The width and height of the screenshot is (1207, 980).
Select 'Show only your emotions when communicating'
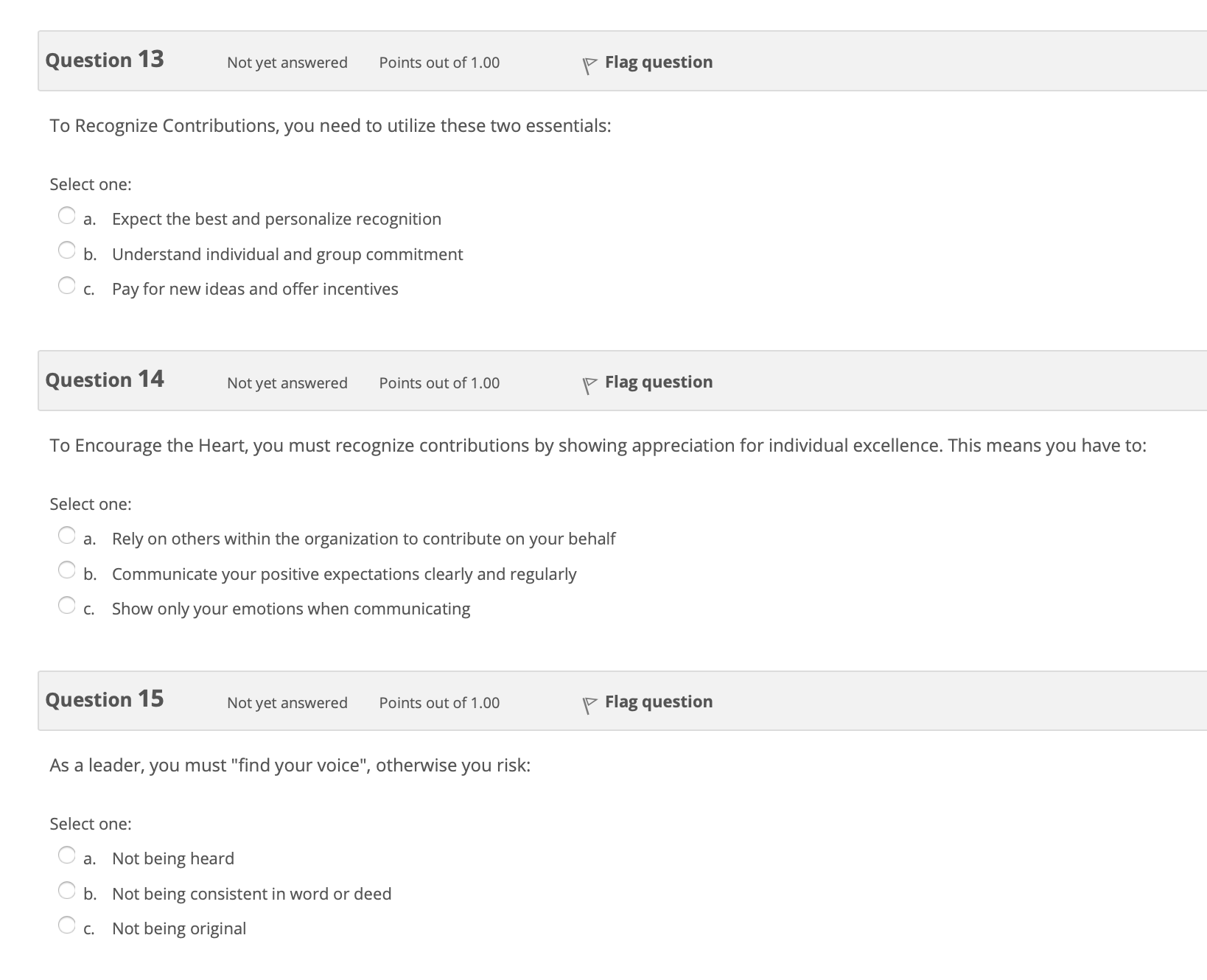pos(67,605)
